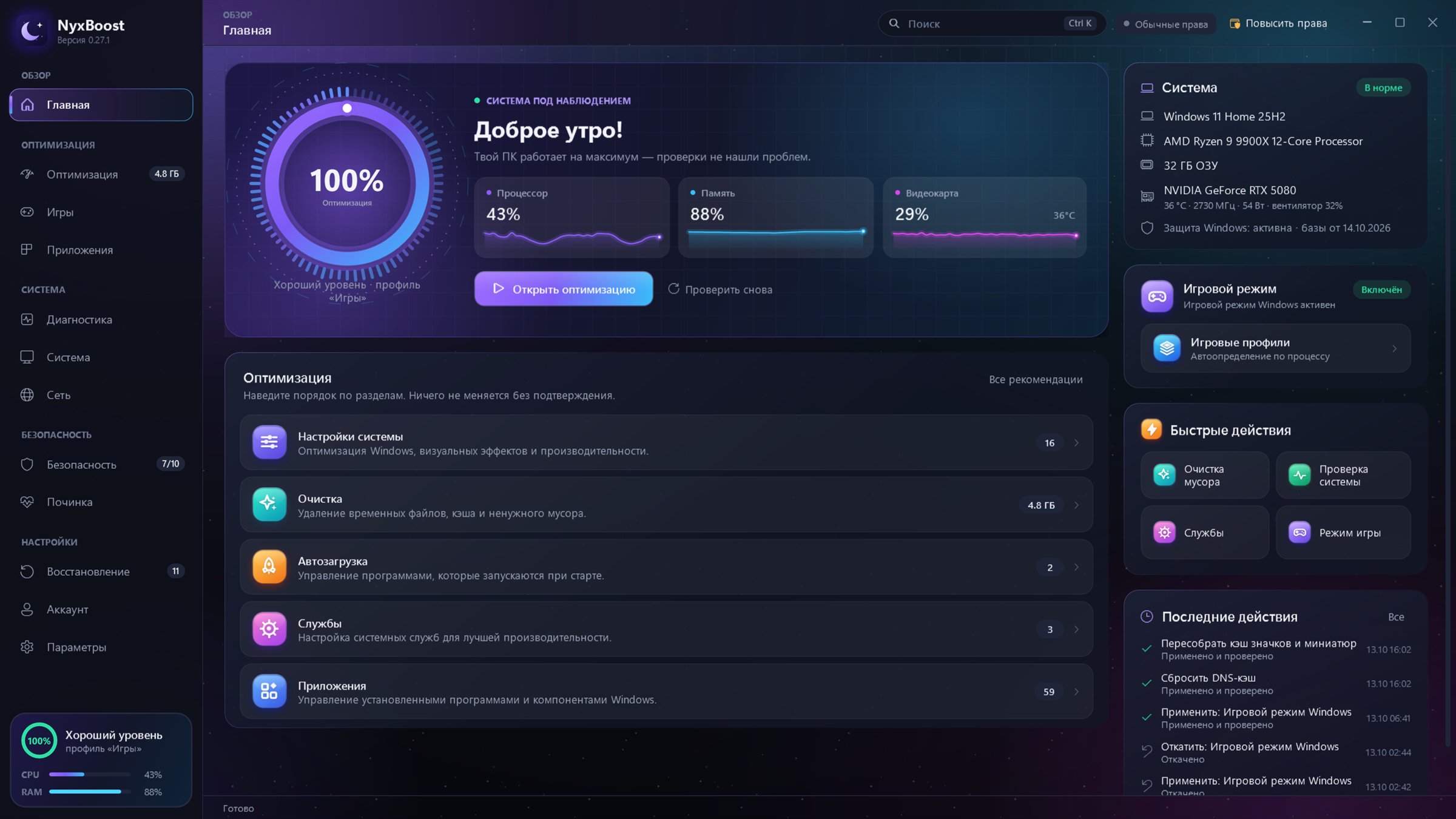Click the Настройки системы sliders icon
Viewport: 1456px width, 819px height.
(x=269, y=442)
